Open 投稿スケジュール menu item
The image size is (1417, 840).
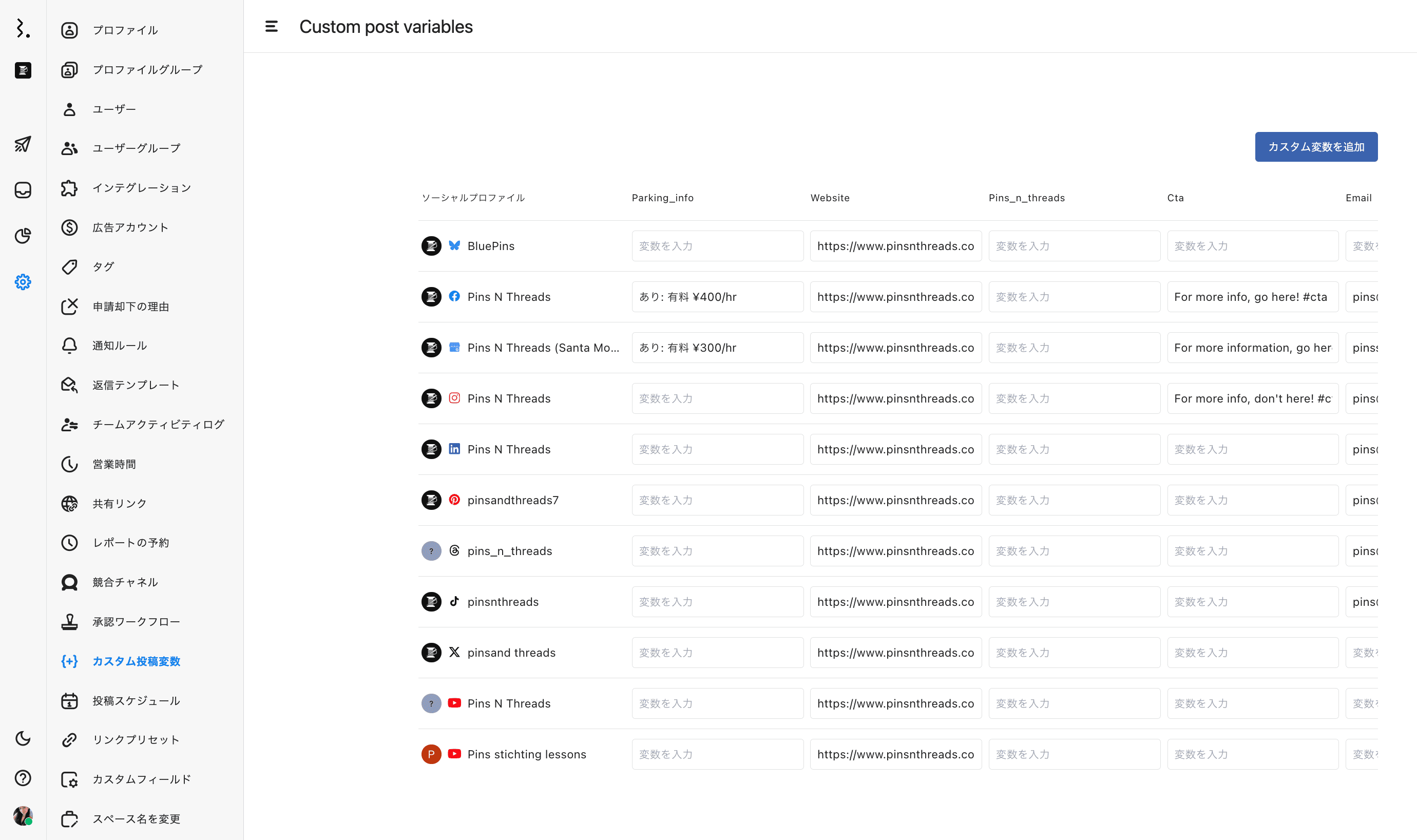point(136,701)
